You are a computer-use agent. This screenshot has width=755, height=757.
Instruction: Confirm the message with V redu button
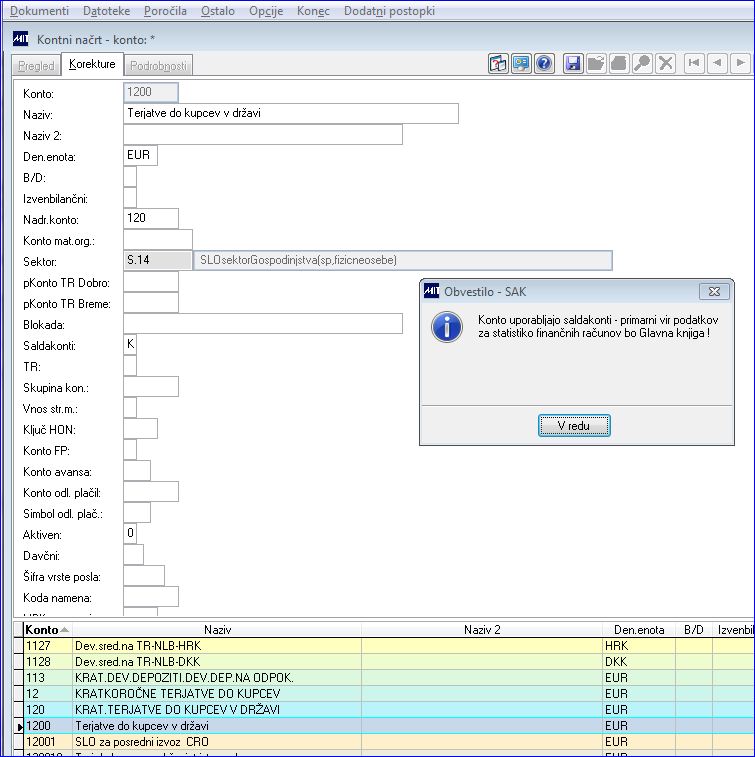click(x=574, y=425)
